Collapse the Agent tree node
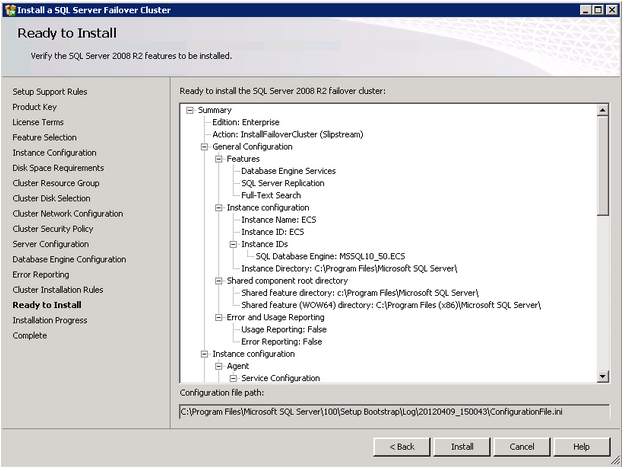 pyautogui.click(x=219, y=366)
